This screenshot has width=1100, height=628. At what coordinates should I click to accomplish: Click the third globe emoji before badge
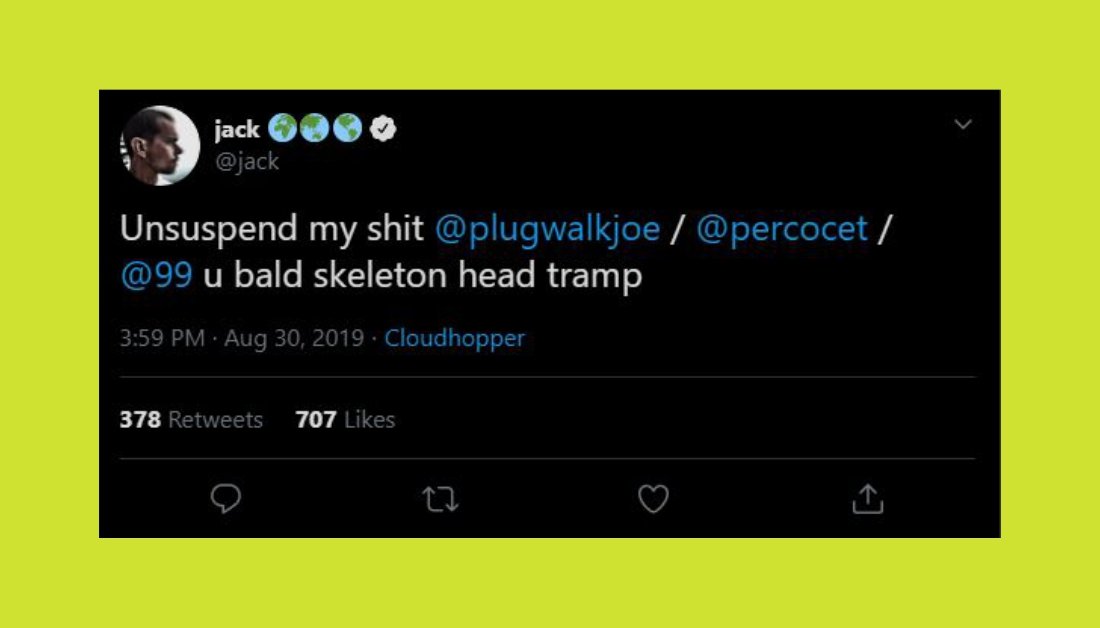(x=347, y=128)
